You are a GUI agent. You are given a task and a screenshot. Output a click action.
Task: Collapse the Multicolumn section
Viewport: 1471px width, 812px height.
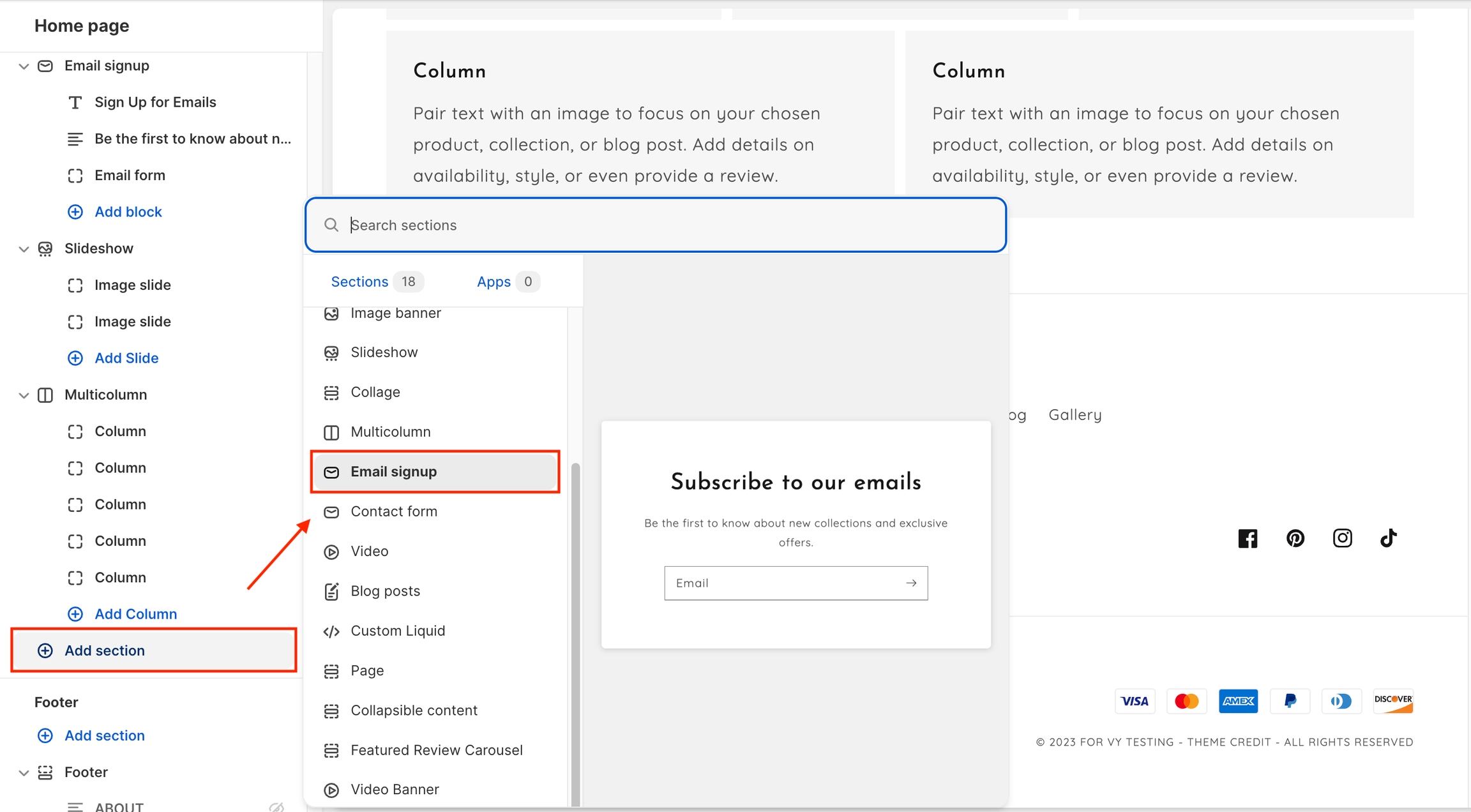(24, 395)
